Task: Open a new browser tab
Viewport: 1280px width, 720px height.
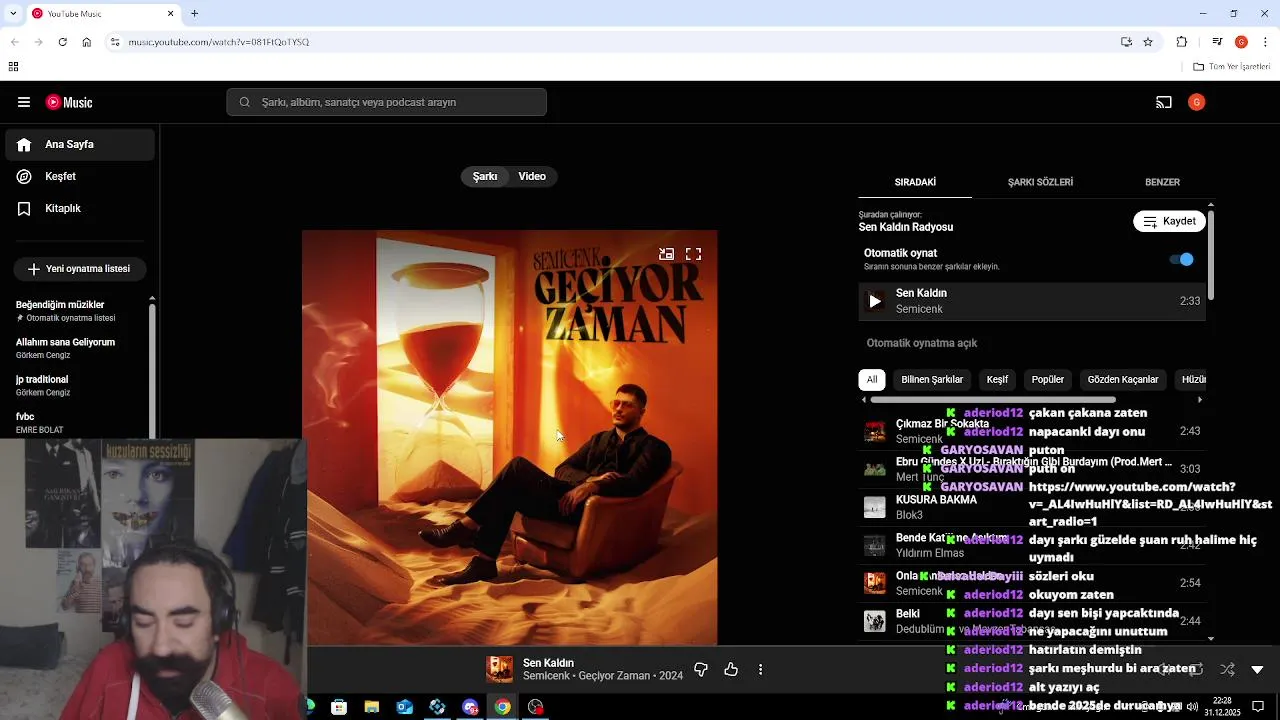Action: (x=194, y=14)
